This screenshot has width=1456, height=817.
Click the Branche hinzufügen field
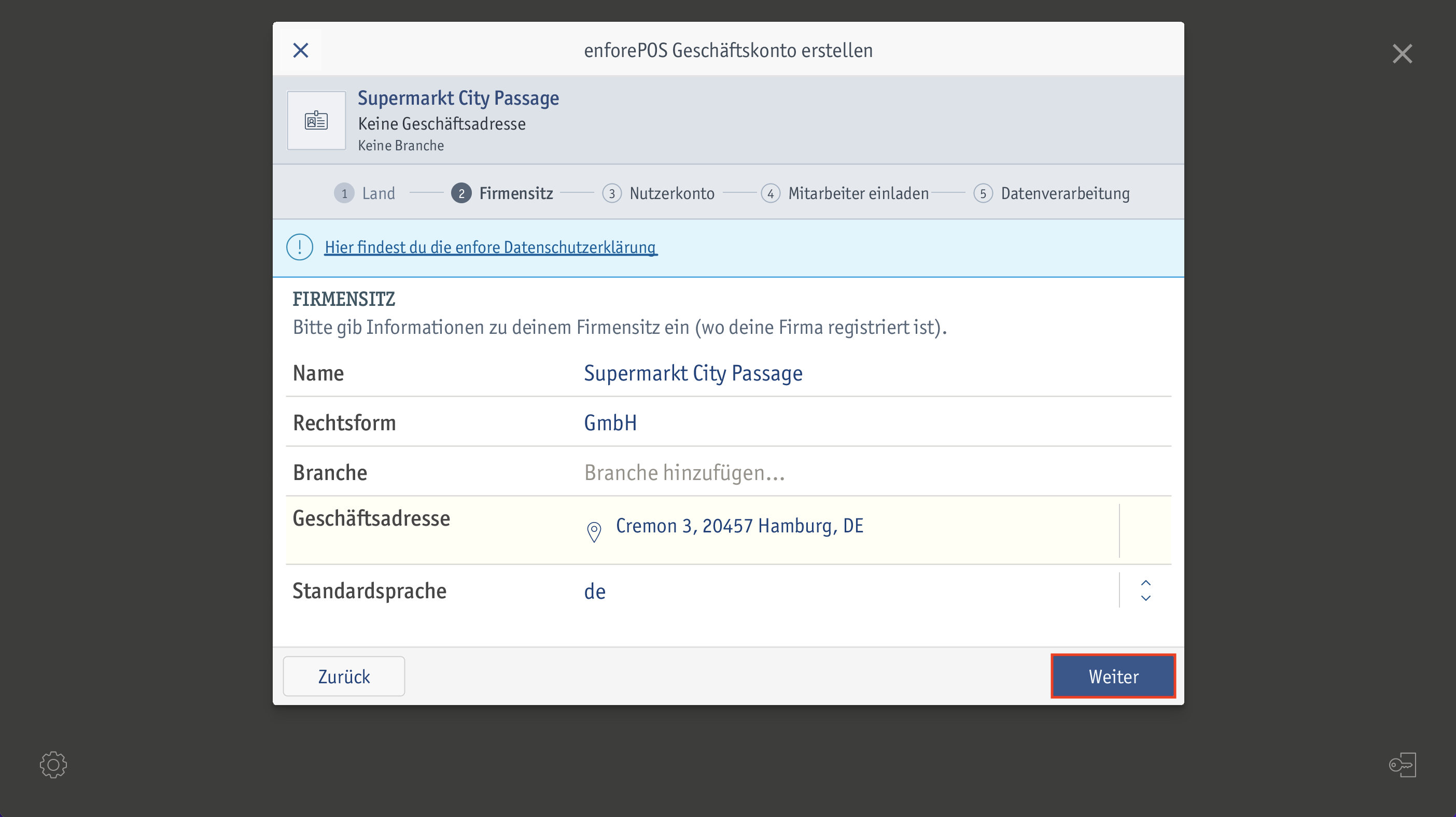pos(684,472)
